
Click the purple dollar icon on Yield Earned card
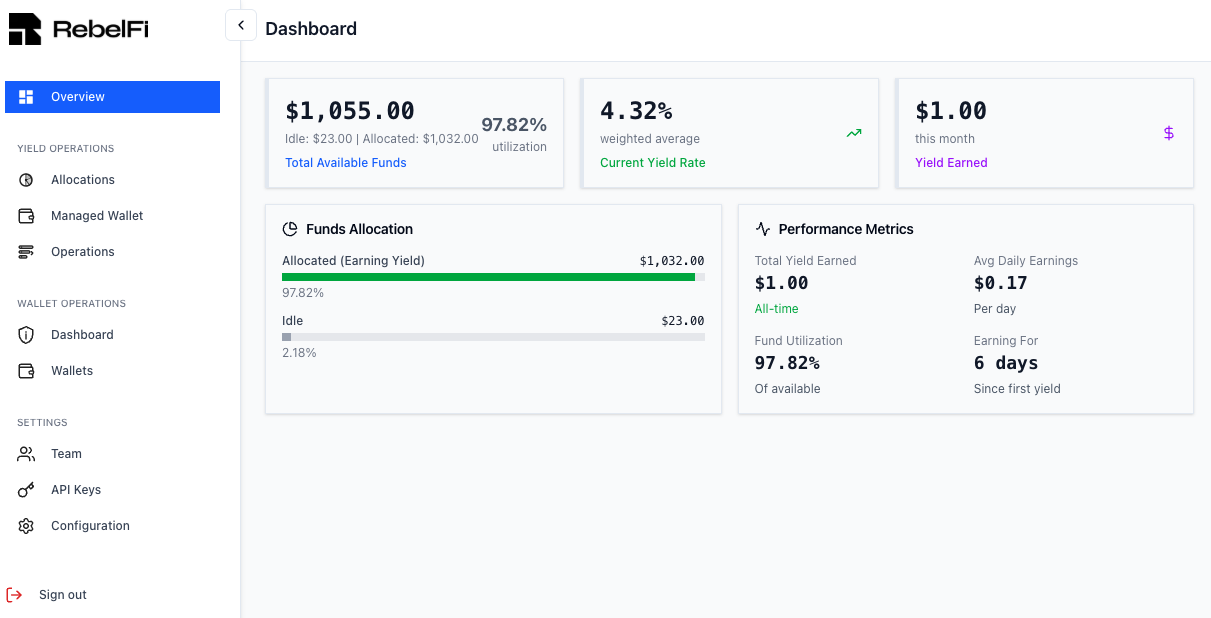[1168, 132]
